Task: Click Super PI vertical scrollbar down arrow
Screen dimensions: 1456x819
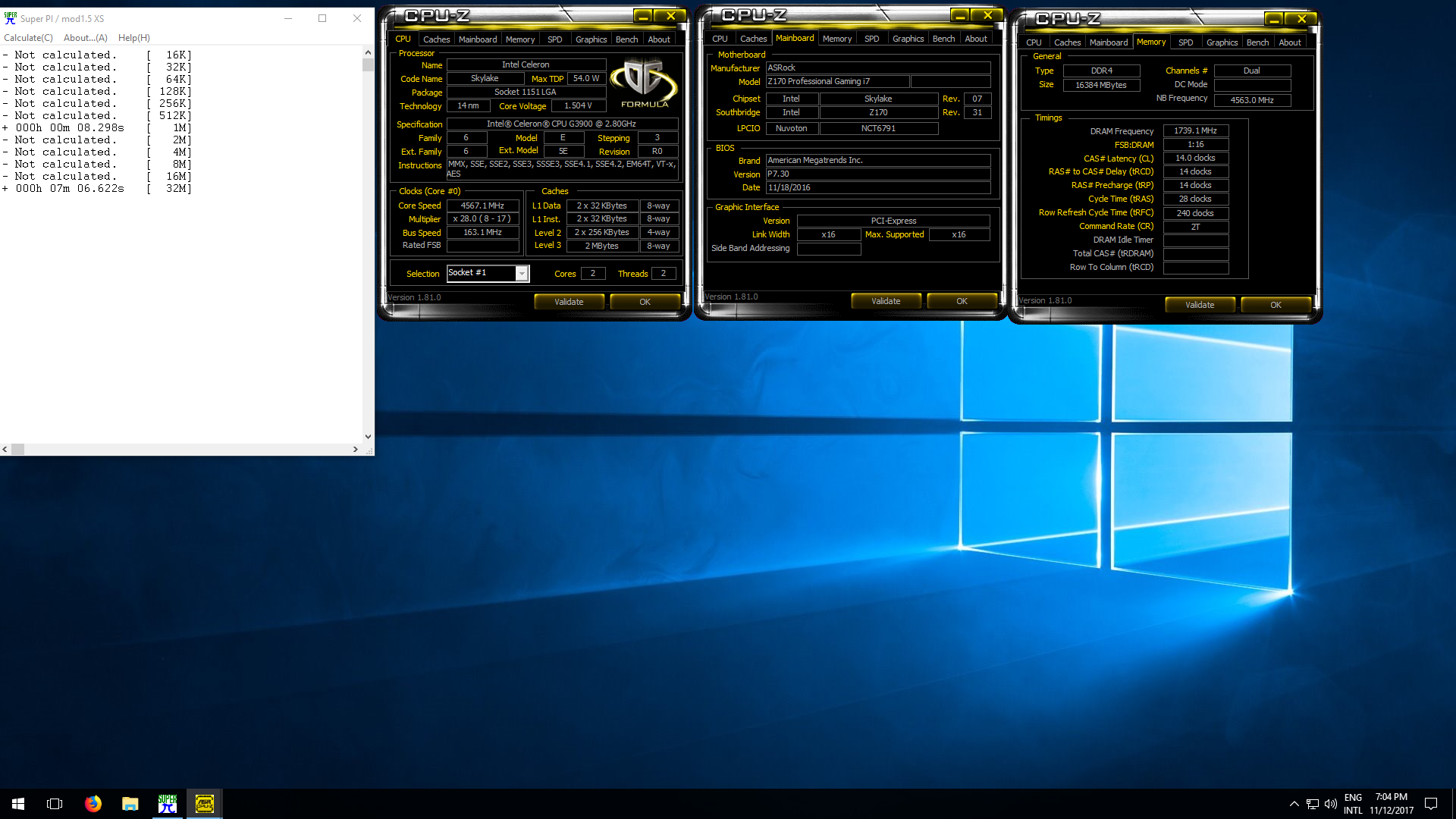Action: point(368,437)
